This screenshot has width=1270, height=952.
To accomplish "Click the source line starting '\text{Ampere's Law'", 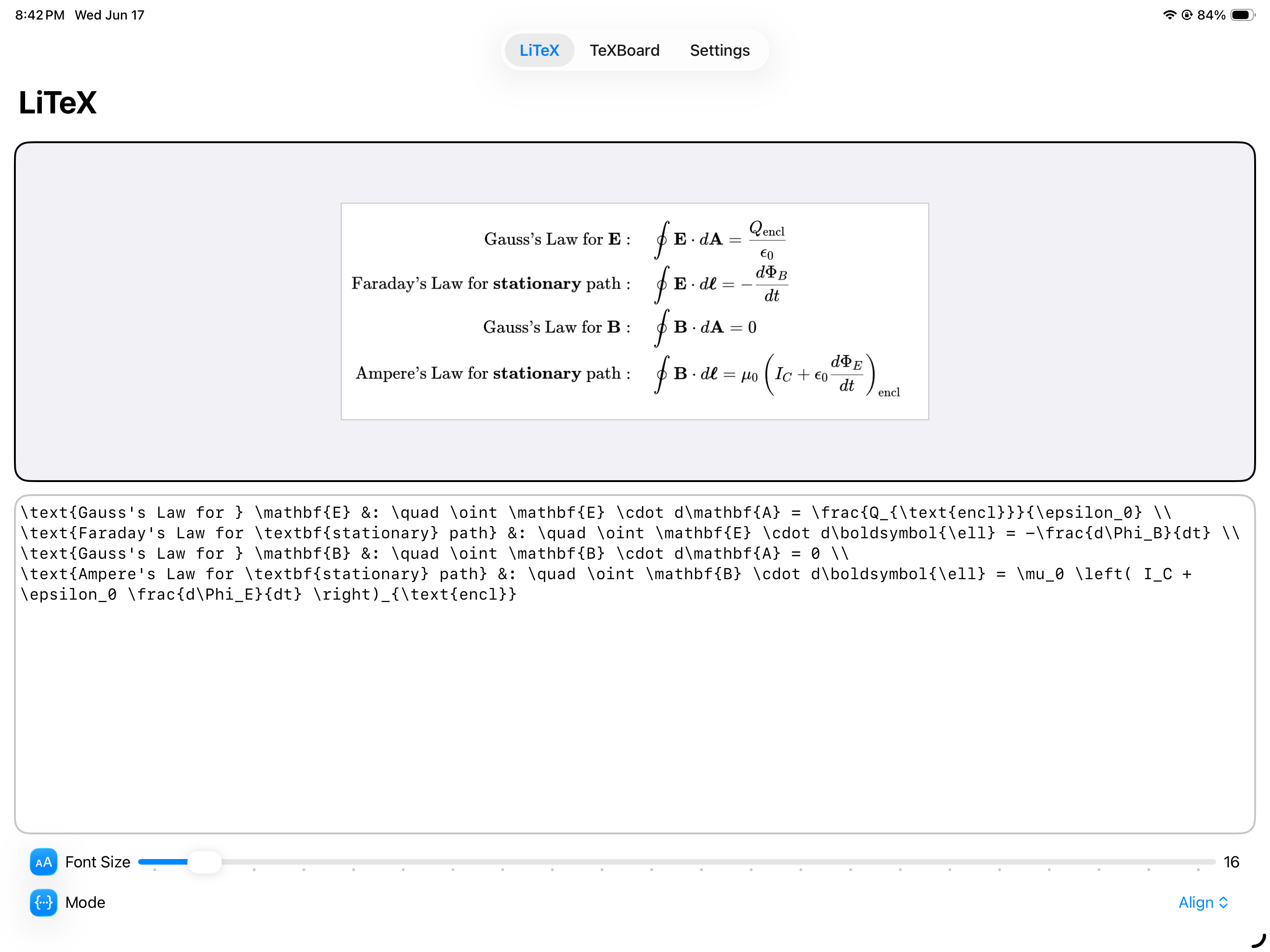I will [606, 574].
